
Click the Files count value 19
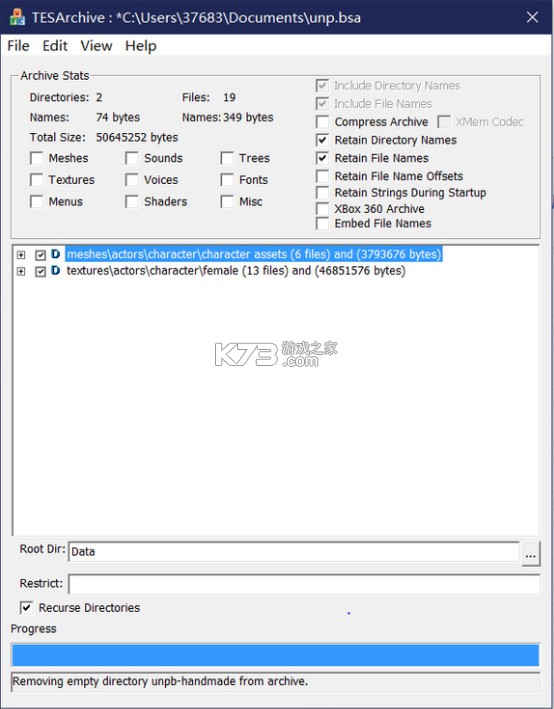click(229, 97)
